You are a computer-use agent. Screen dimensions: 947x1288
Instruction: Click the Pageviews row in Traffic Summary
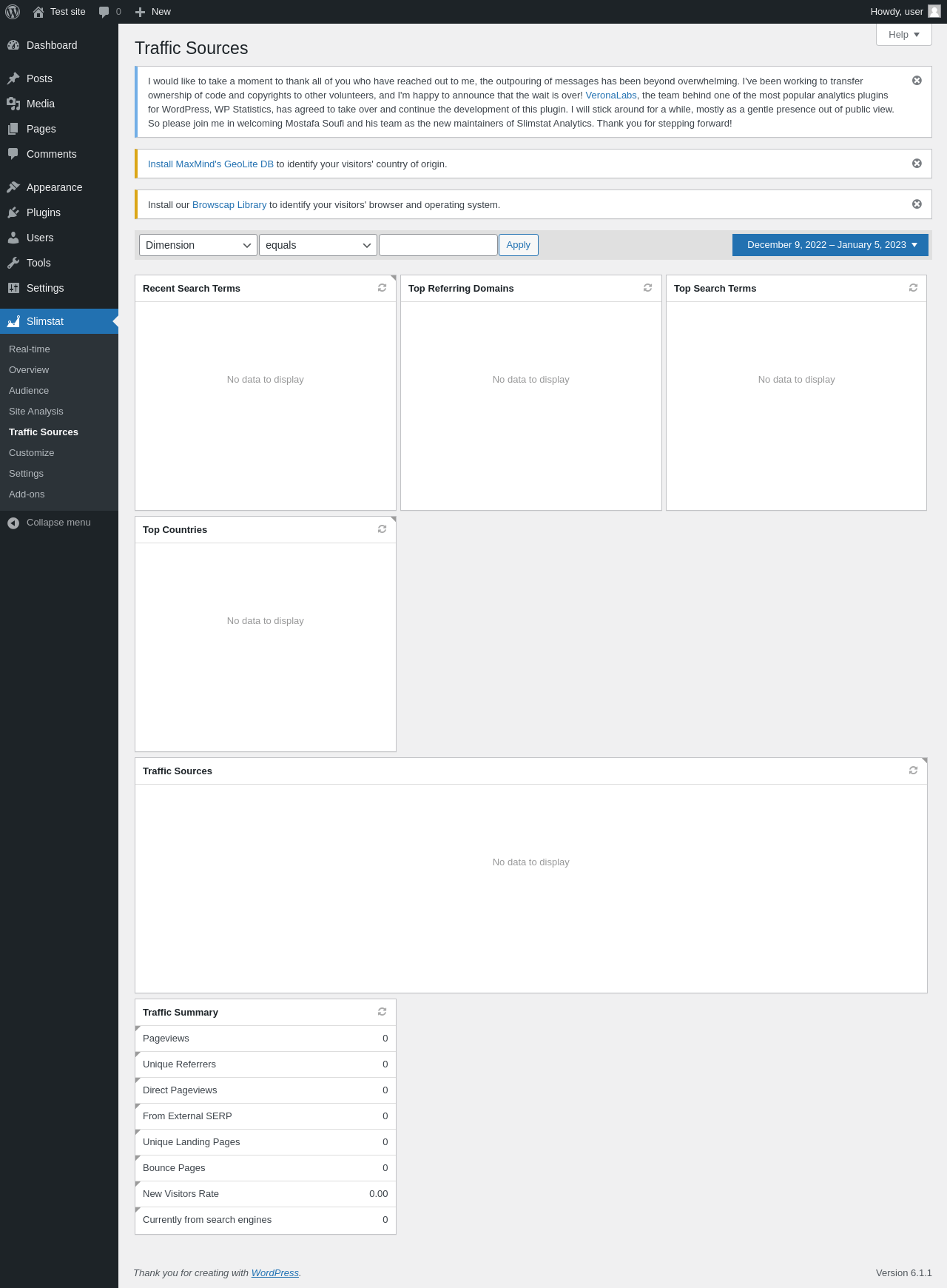266,1039
